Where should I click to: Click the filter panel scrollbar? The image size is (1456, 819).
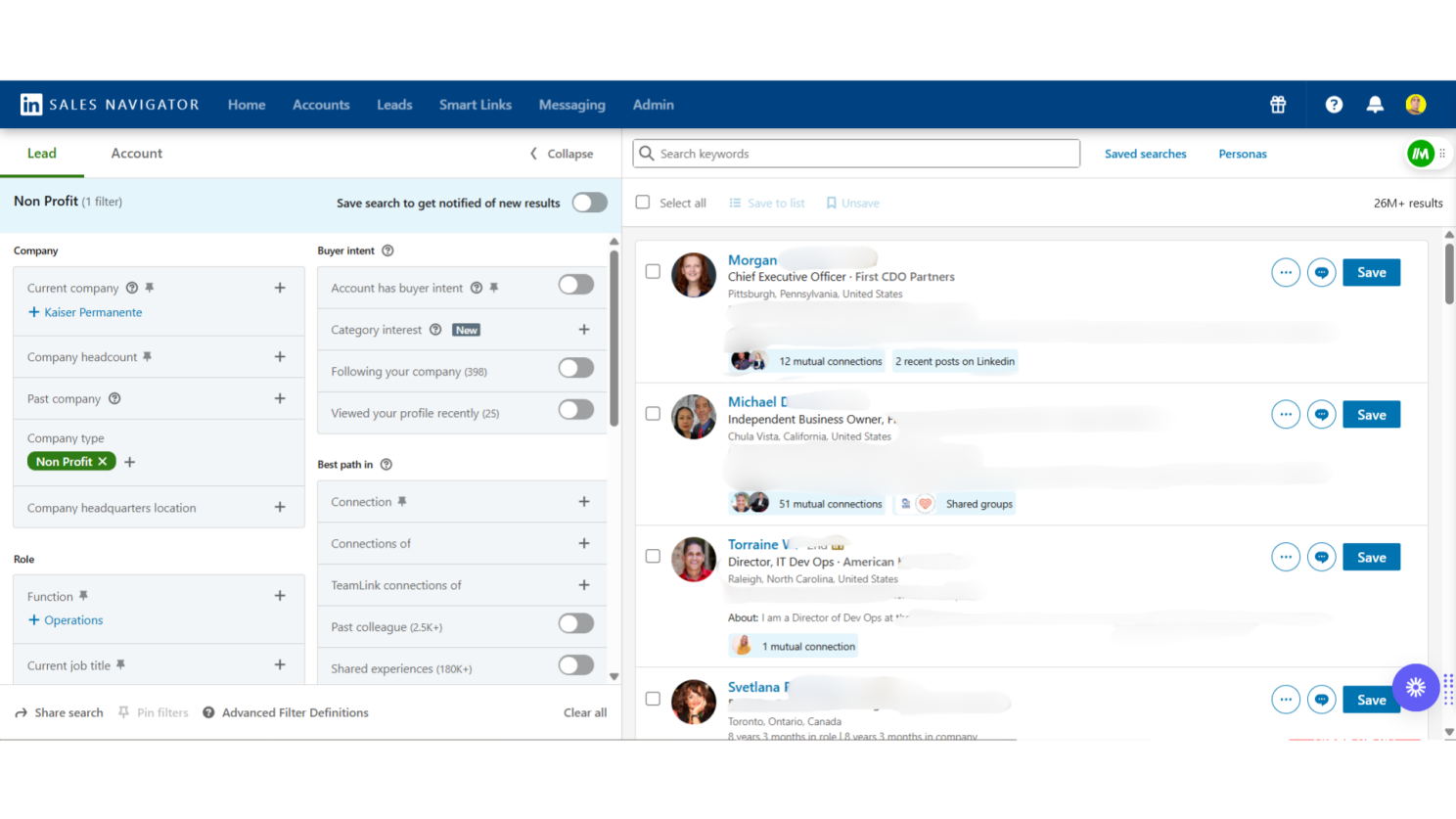click(x=614, y=339)
